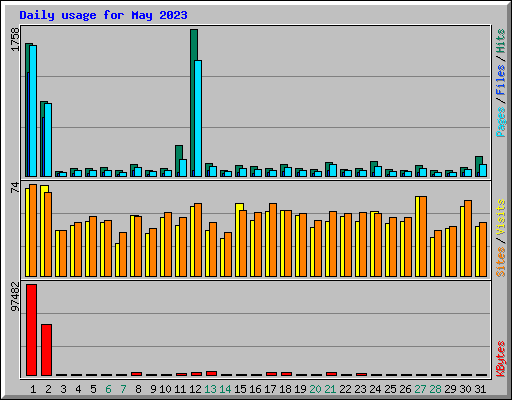Image resolution: width=512 pixels, height=400 pixels.
Task: Click day label 9 on the x-axis
Action: point(153,389)
